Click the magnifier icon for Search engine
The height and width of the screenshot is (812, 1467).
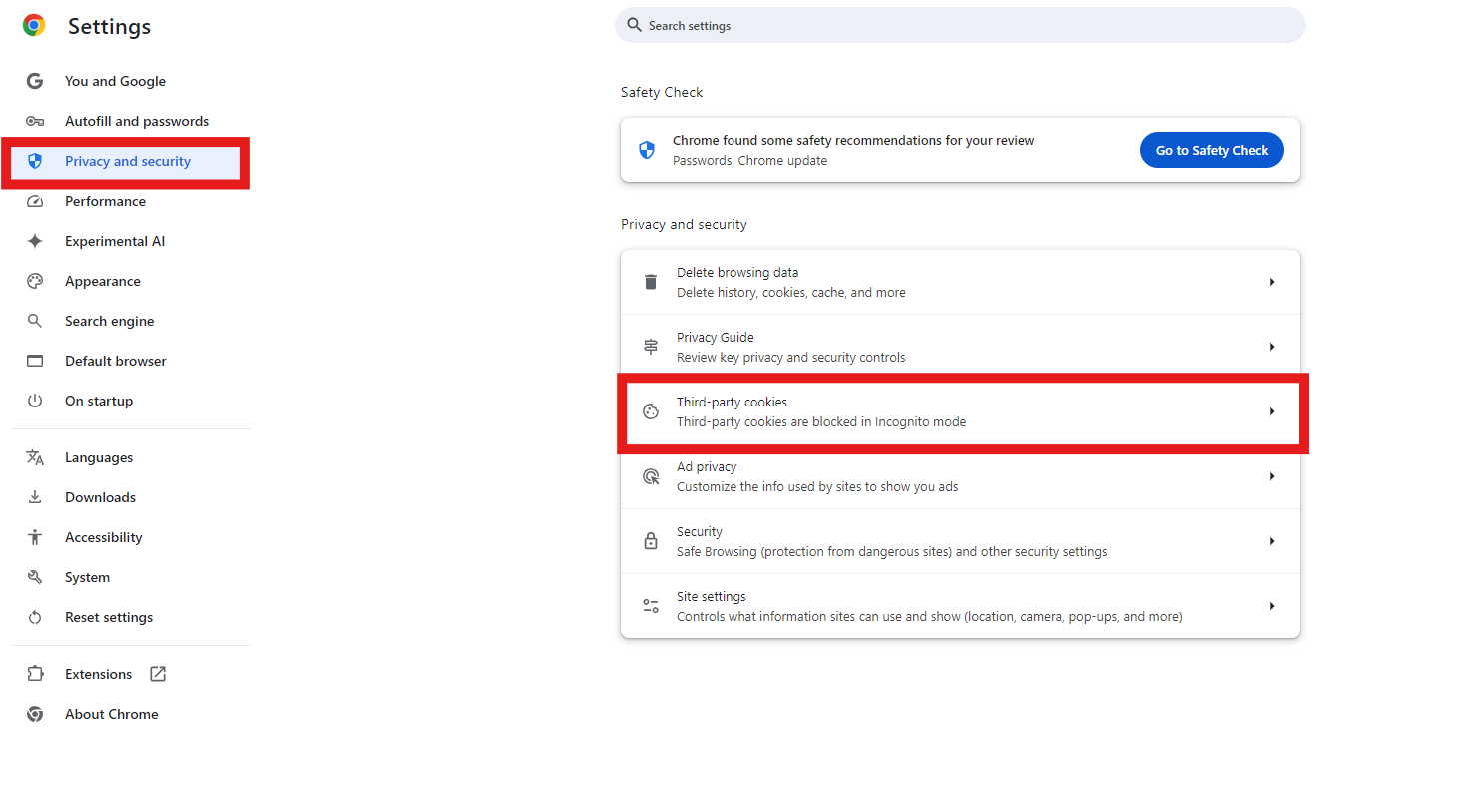[x=35, y=321]
